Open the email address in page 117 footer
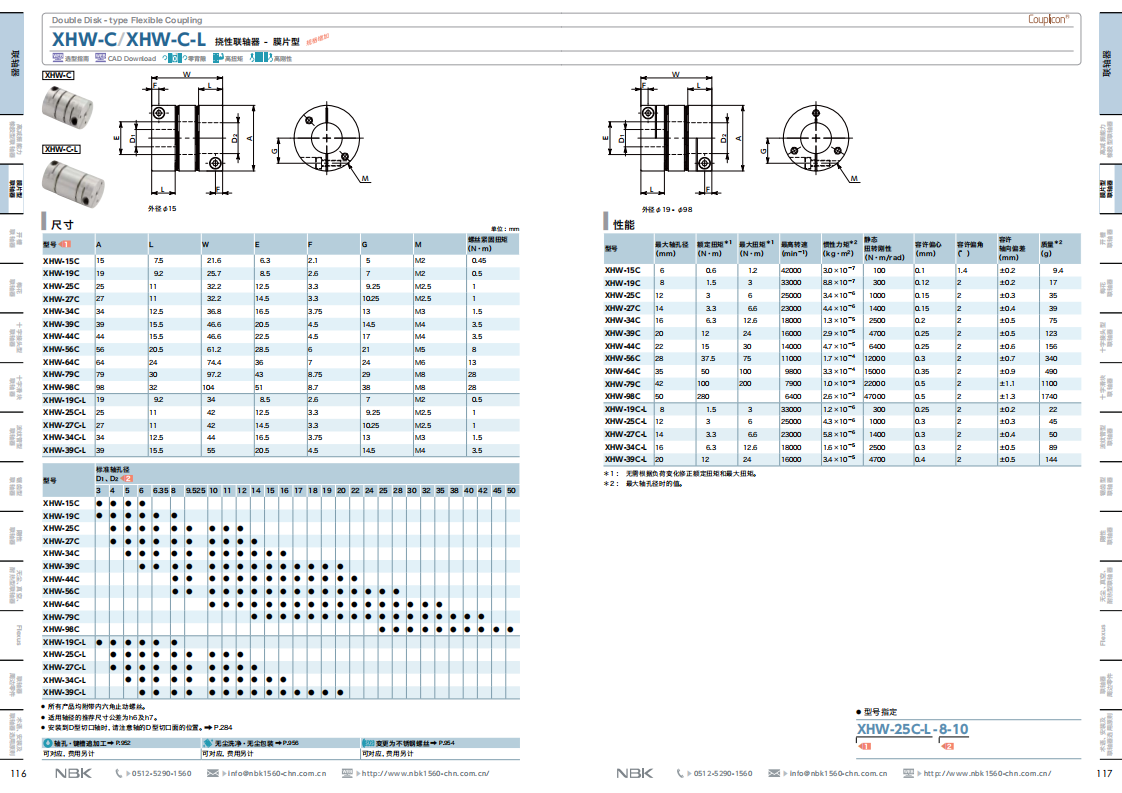This screenshot has width=1122, height=793. 838,774
